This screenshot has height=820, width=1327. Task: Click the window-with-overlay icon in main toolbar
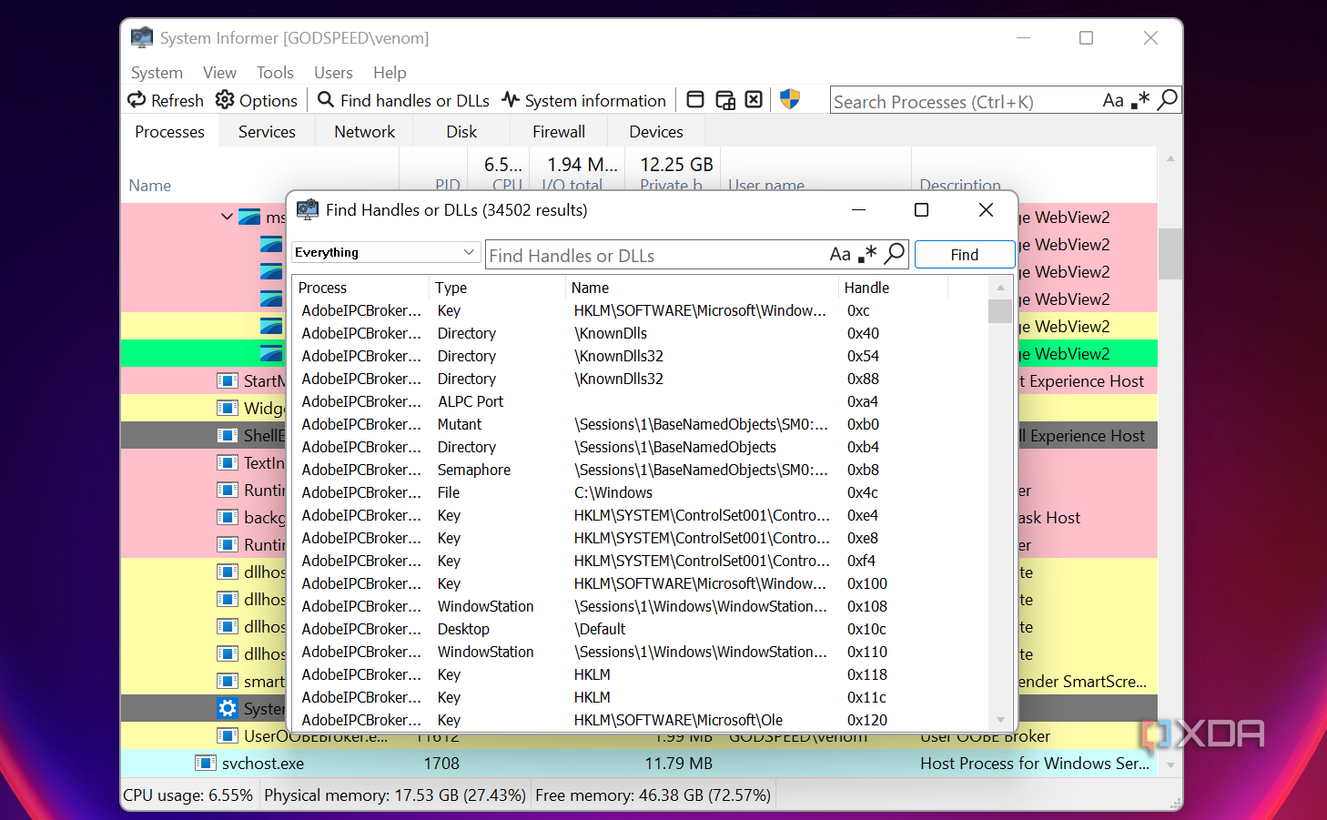(726, 100)
